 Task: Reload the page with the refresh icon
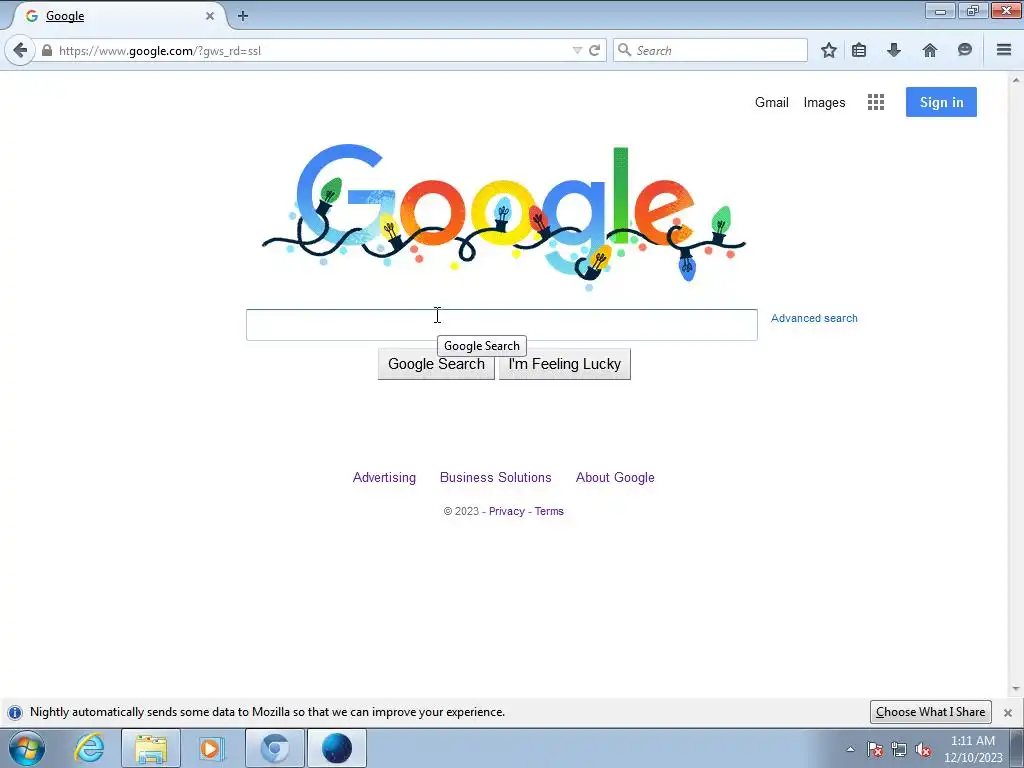point(594,50)
